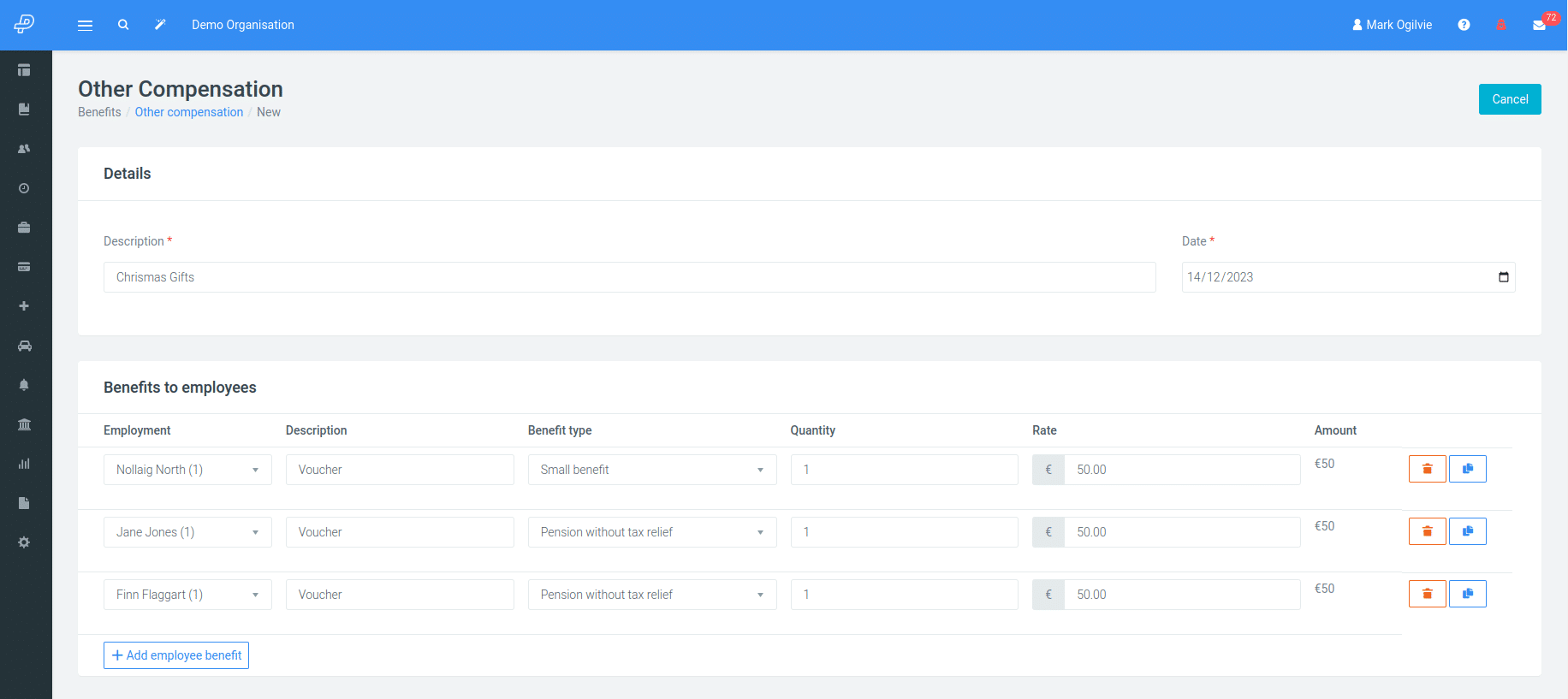Duplicate the Jane Jones benefit row
The width and height of the screenshot is (1568, 699).
[x=1467, y=531]
